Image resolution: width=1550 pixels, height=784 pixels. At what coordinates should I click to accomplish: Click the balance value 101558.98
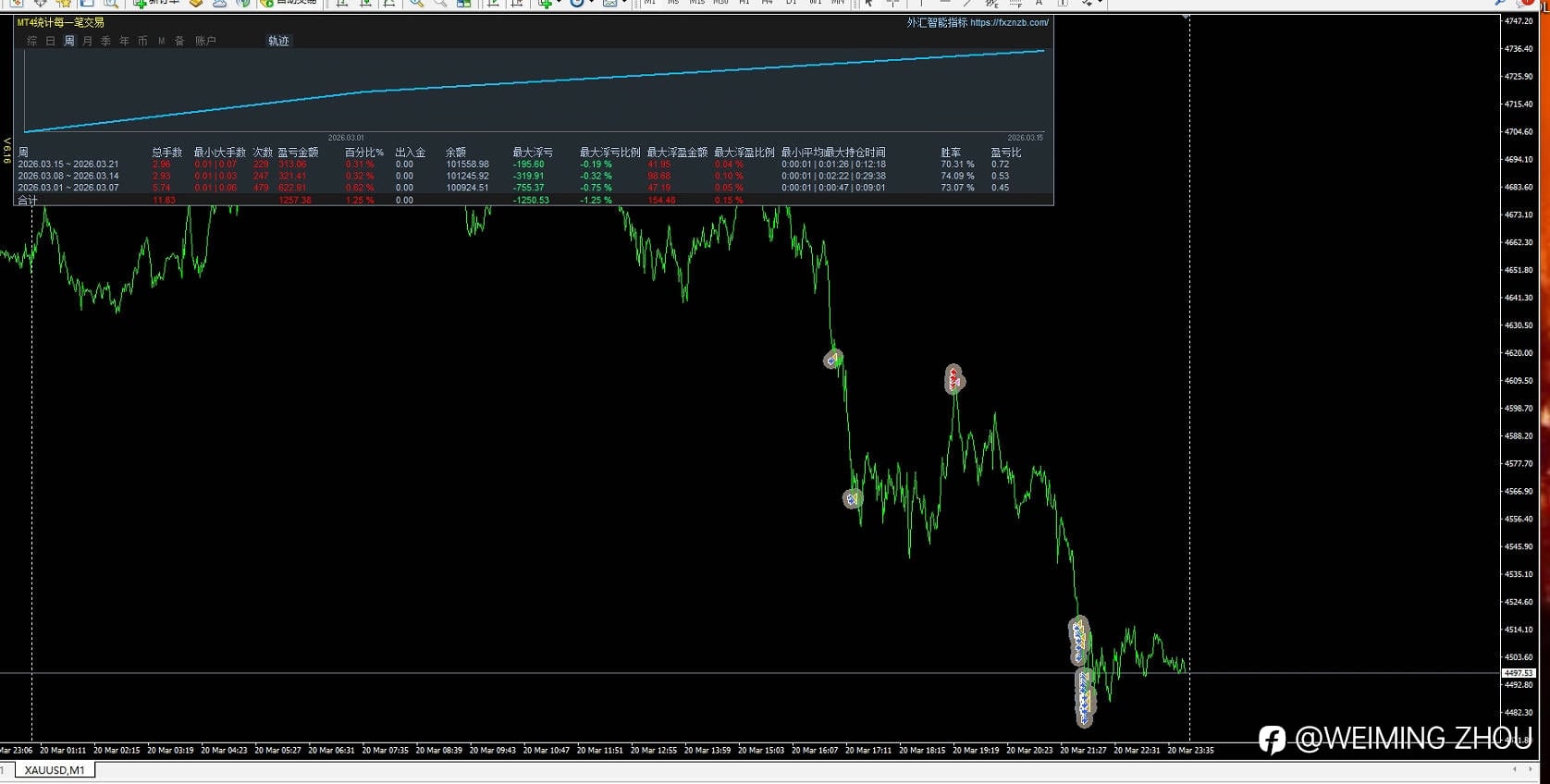[467, 165]
